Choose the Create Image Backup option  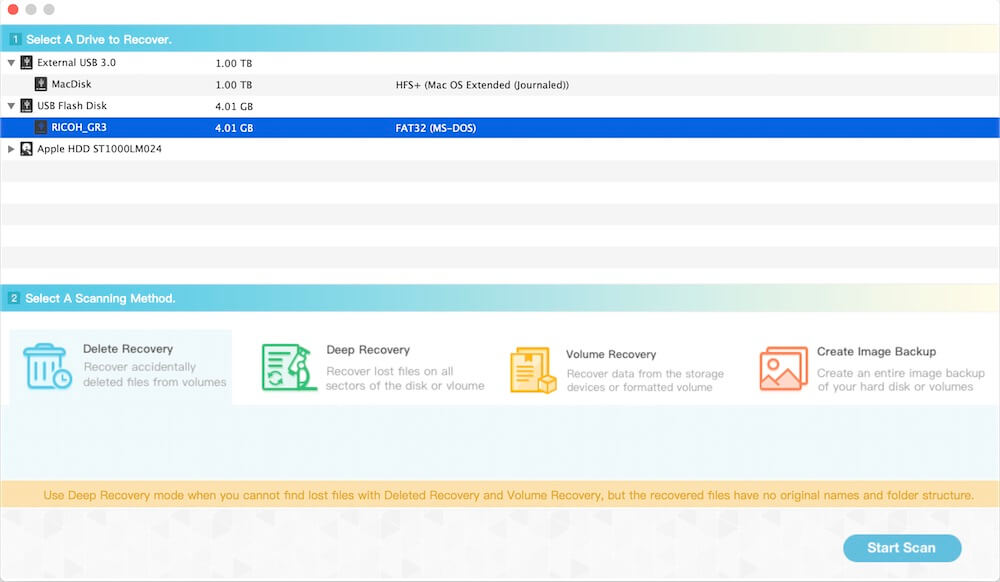[x=872, y=368]
